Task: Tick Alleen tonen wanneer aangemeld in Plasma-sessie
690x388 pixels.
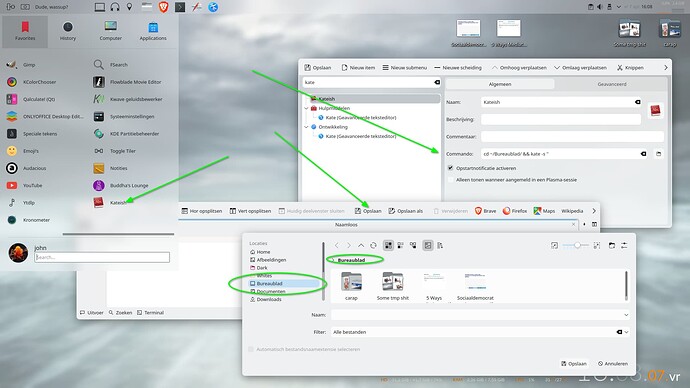Action: tap(450, 180)
